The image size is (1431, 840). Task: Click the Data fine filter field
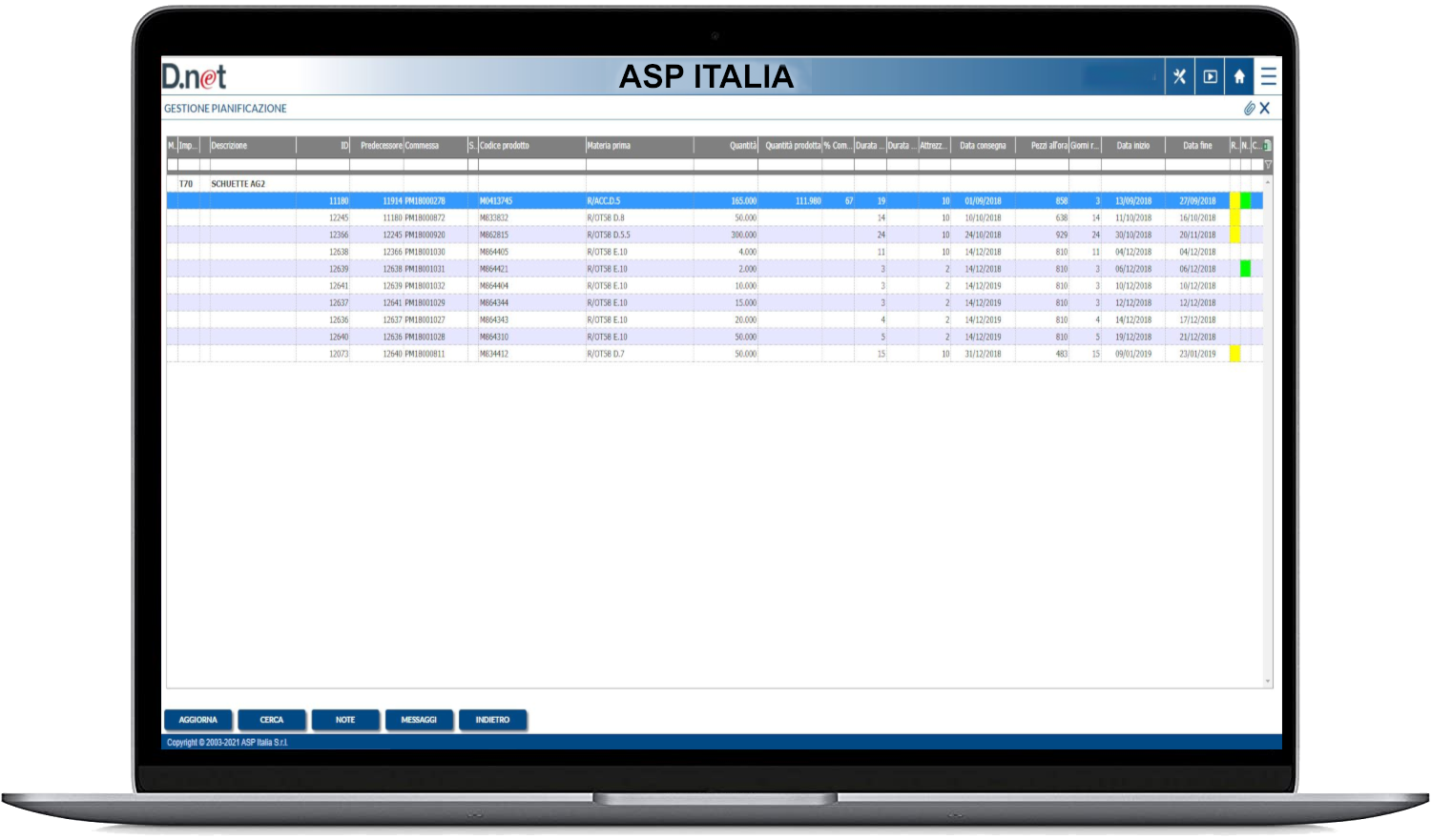(1197, 165)
